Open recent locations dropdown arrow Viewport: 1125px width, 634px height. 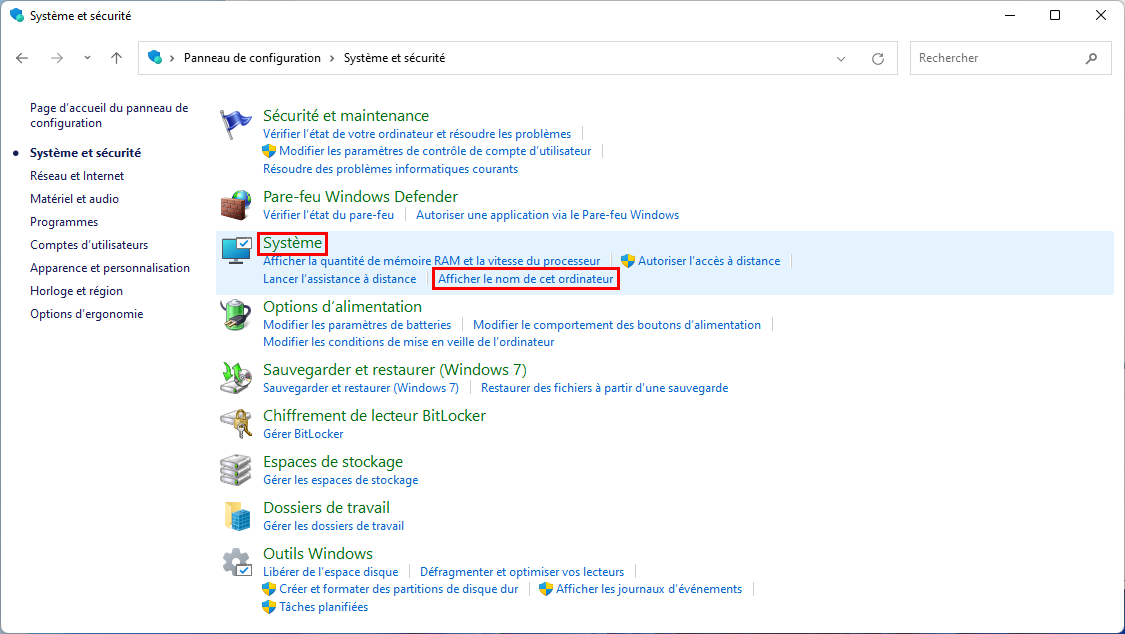coord(87,58)
